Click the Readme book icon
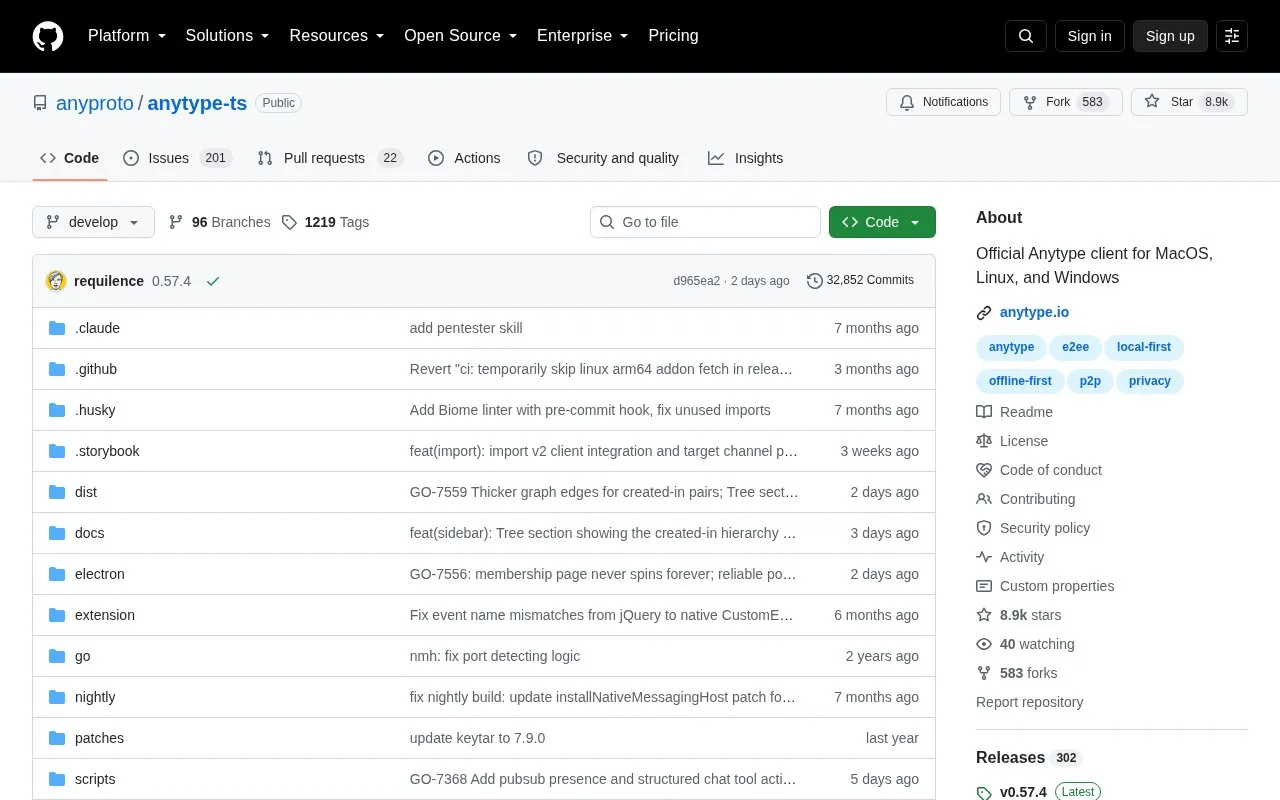This screenshot has height=800, width=1280. click(984, 412)
